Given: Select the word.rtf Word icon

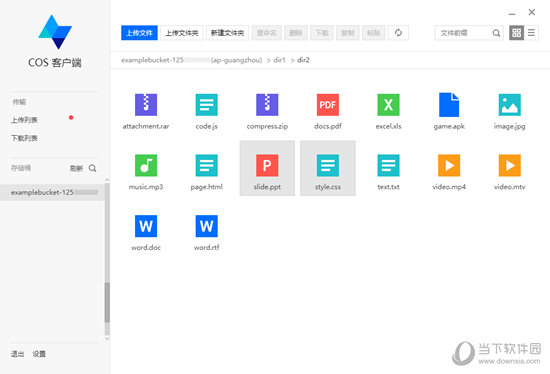Looking at the screenshot, I should point(207,226).
